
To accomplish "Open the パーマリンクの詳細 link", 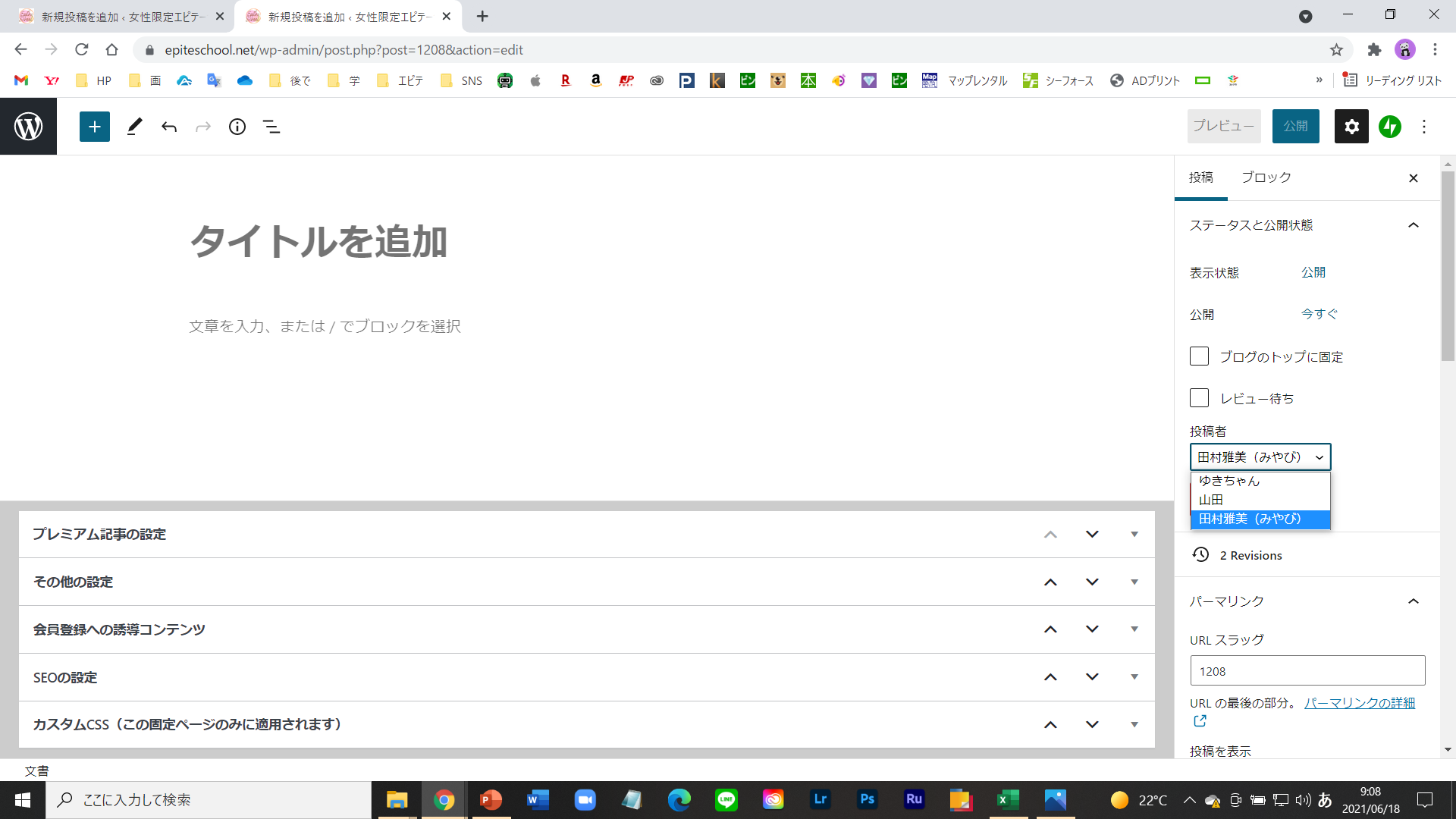I will coord(1359,703).
